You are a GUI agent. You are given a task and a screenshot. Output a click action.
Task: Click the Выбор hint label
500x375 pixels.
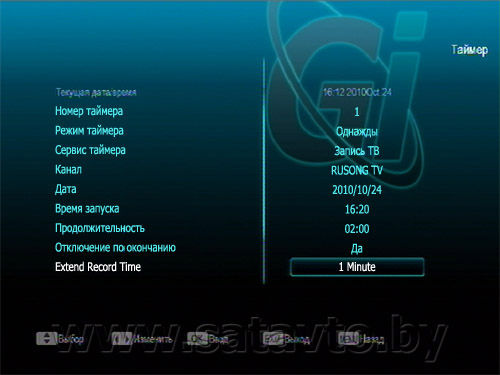tap(71, 339)
